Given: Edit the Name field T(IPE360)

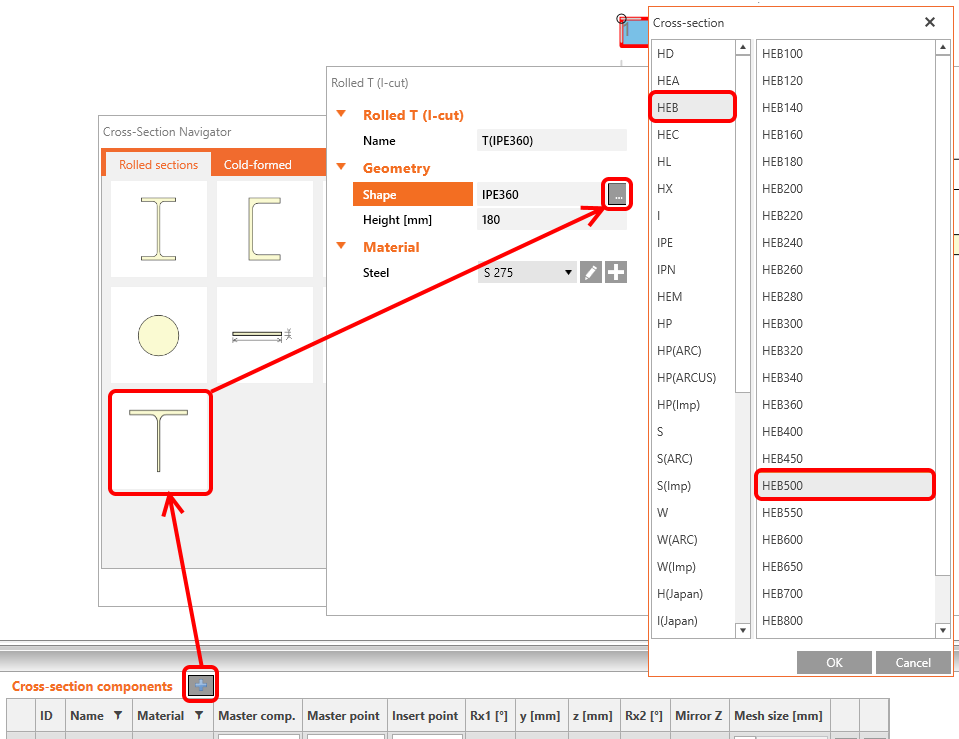Looking at the screenshot, I should click(x=552, y=141).
